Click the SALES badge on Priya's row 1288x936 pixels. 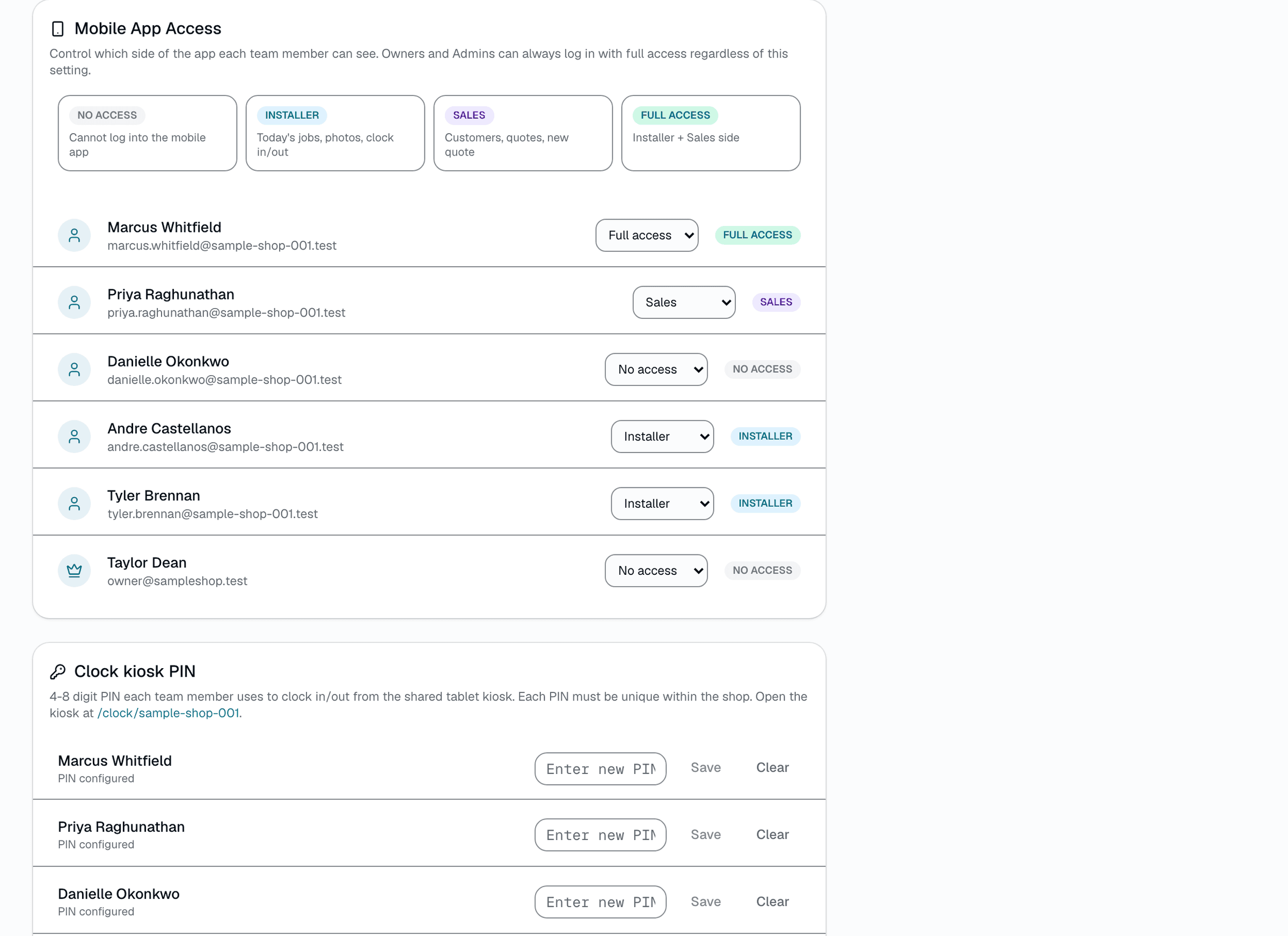pos(776,302)
